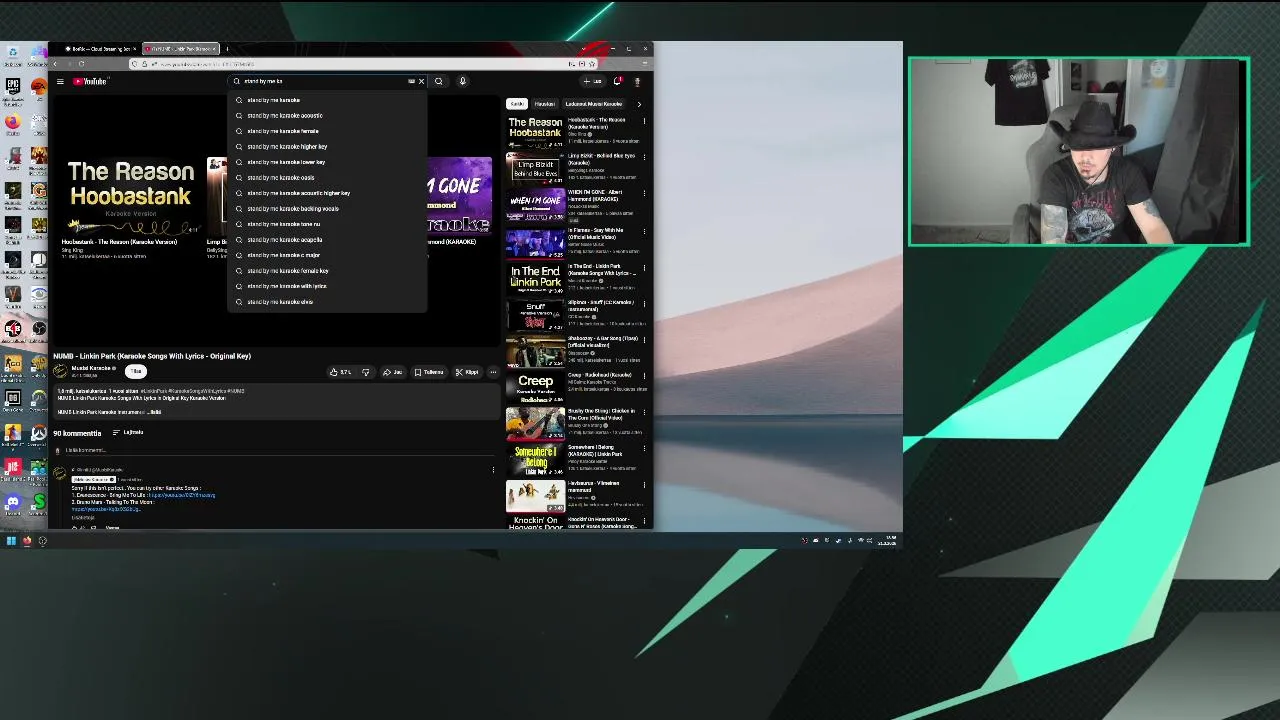Select the second filter chip in sidebar
Viewport: 1280px width, 720px height.
click(x=544, y=104)
